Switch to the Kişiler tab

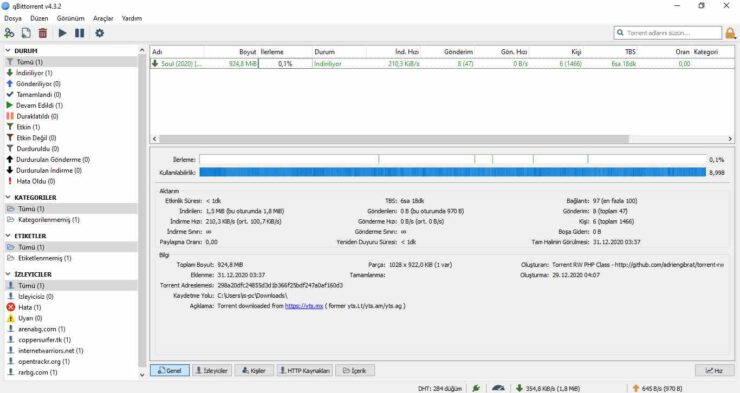pyautogui.click(x=254, y=371)
